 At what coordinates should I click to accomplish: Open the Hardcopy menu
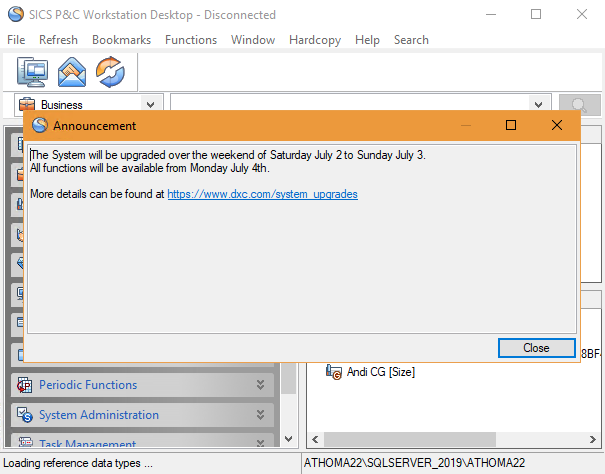coord(316,40)
